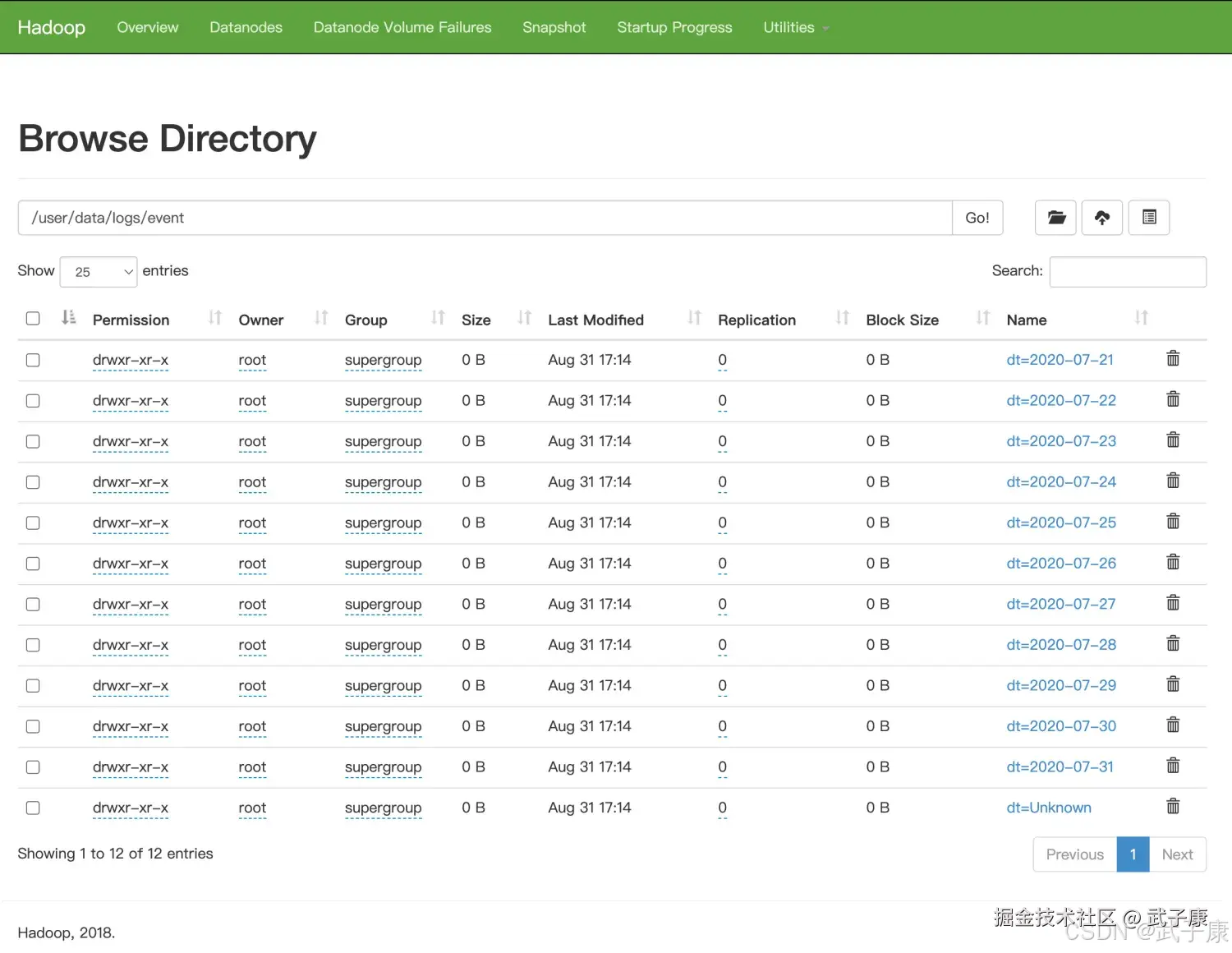Open the Datanodes tab

pyautogui.click(x=246, y=27)
